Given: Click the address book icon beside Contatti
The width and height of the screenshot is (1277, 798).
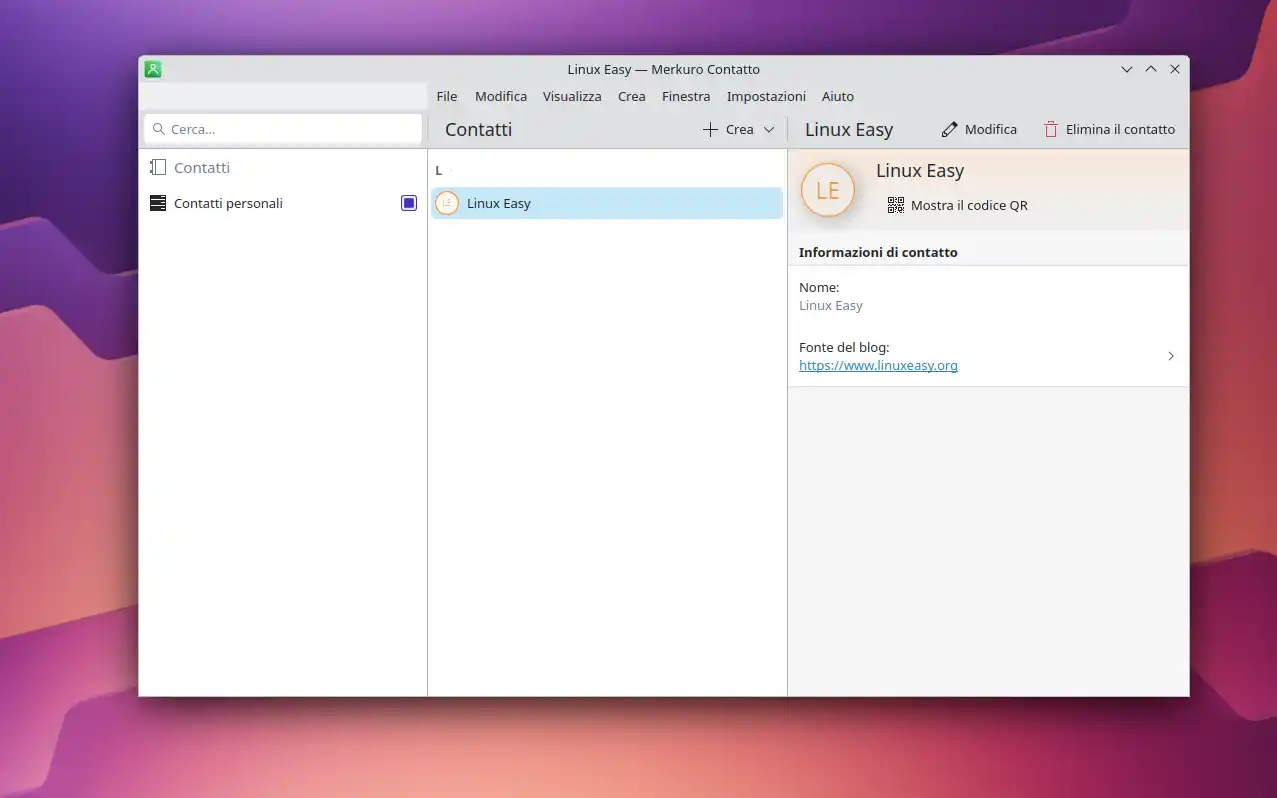Looking at the screenshot, I should click(x=158, y=168).
